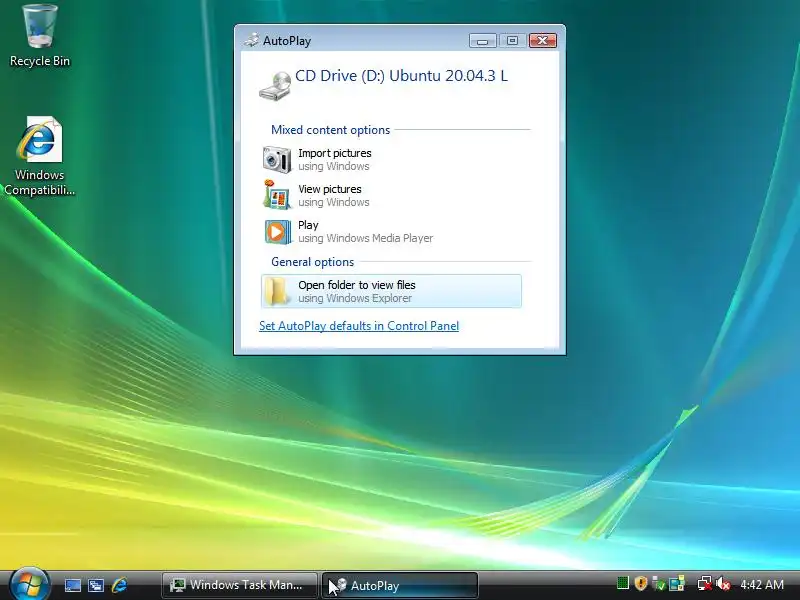Click the muted volume tray icon
Screen dimensions: 800x600
723,583
